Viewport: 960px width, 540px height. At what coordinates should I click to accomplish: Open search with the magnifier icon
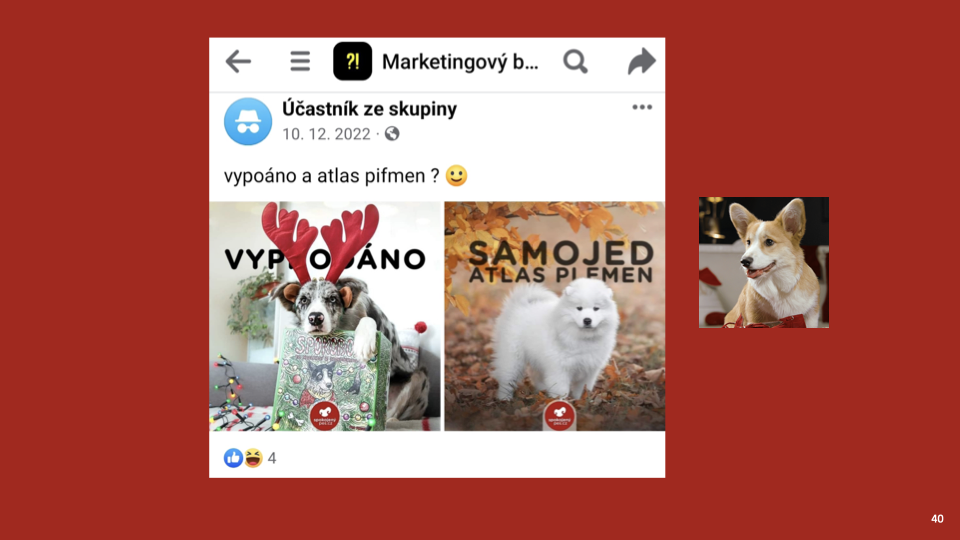click(x=575, y=61)
